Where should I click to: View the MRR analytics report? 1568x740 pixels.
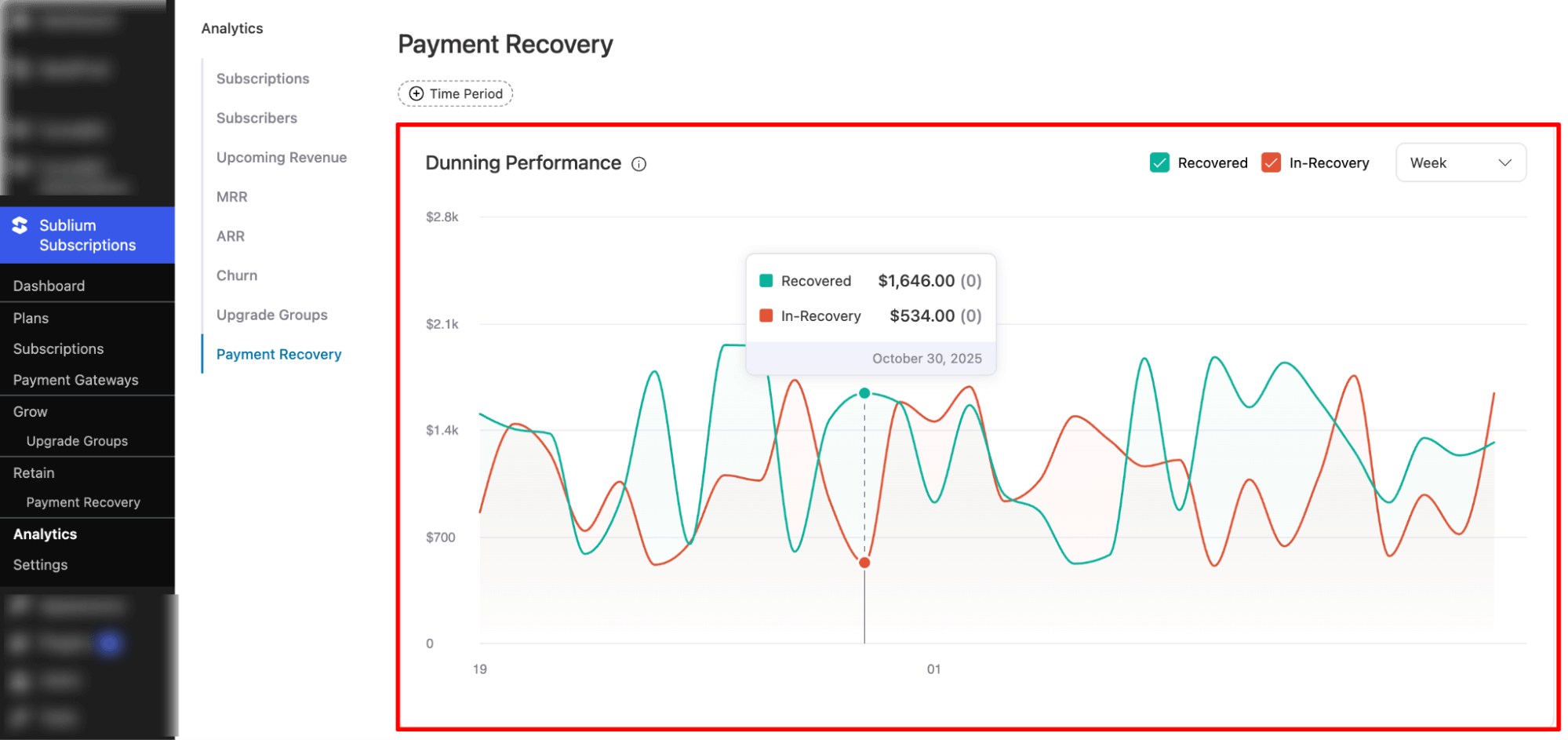[231, 196]
